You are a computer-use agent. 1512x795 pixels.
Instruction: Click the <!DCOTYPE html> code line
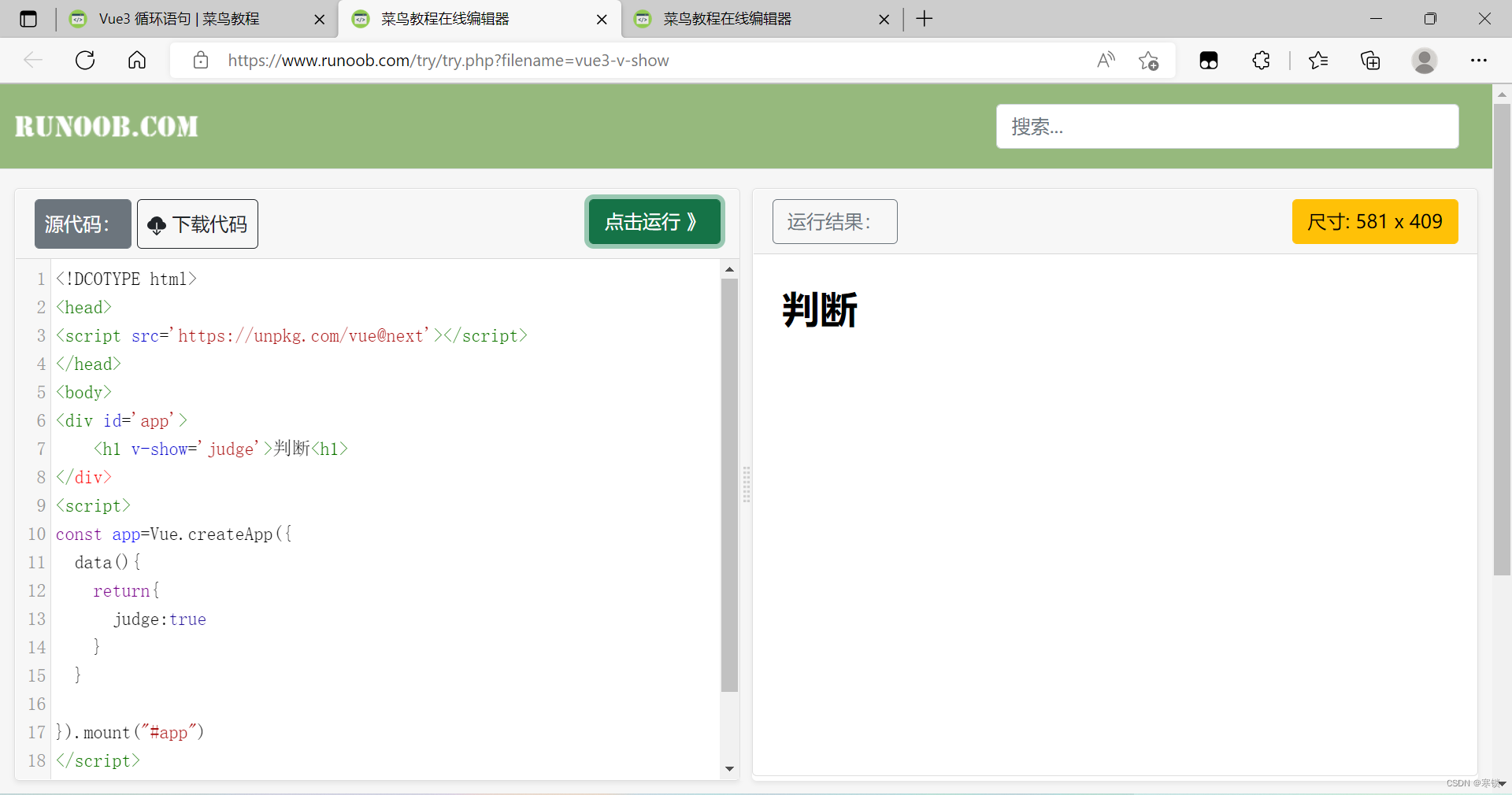coord(126,279)
